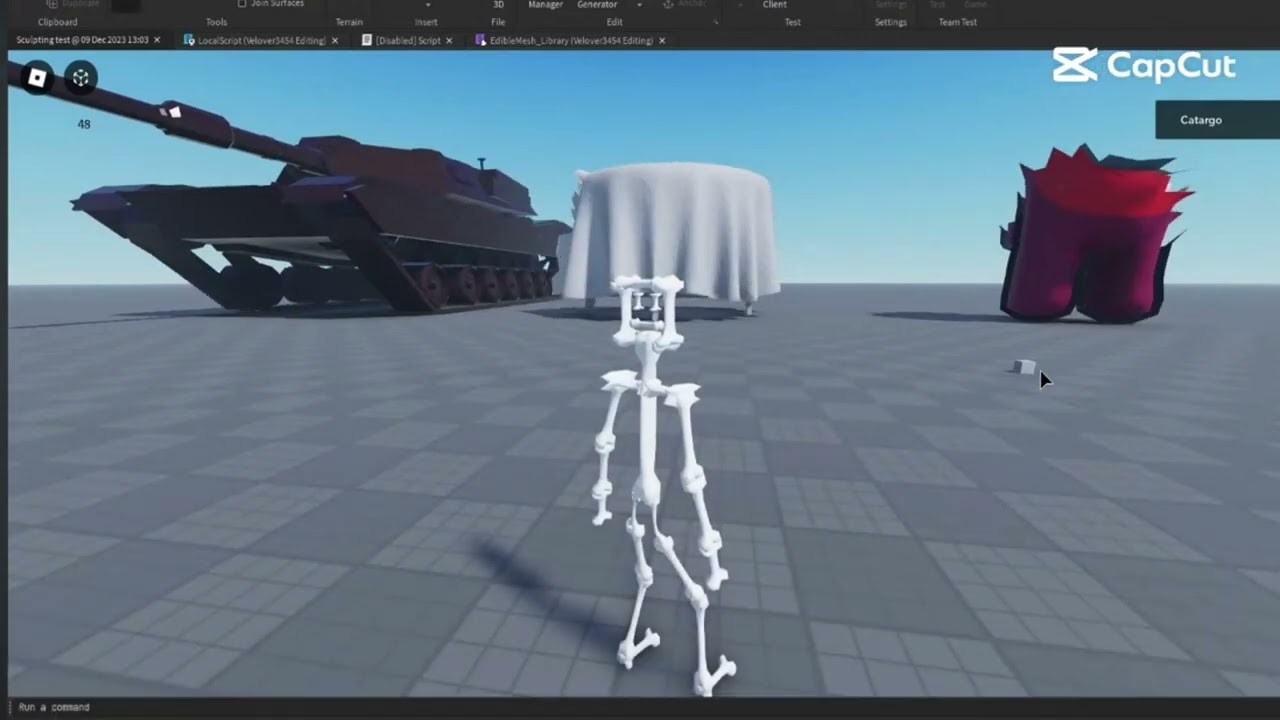Open the Generator dropdown arrow
The image size is (1280, 720).
point(639,5)
